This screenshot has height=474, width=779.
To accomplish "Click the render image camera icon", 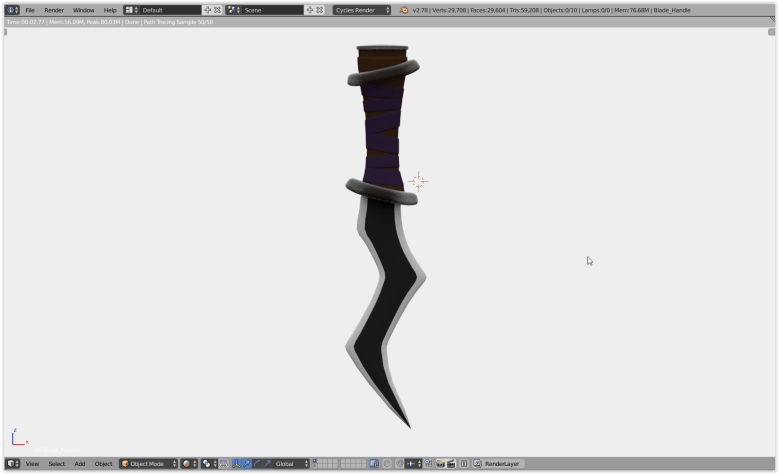I will (x=440, y=464).
